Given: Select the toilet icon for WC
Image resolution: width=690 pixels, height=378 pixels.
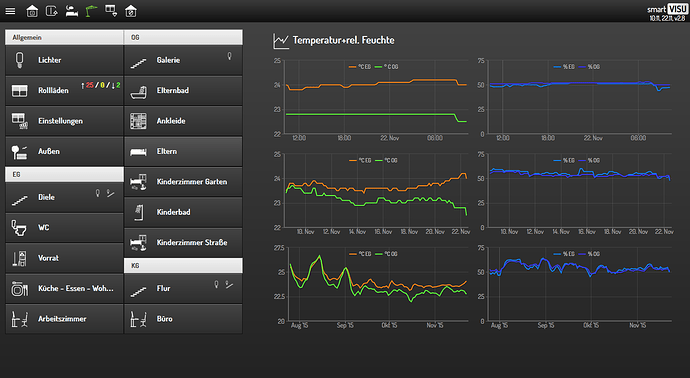Looking at the screenshot, I should (19, 228).
